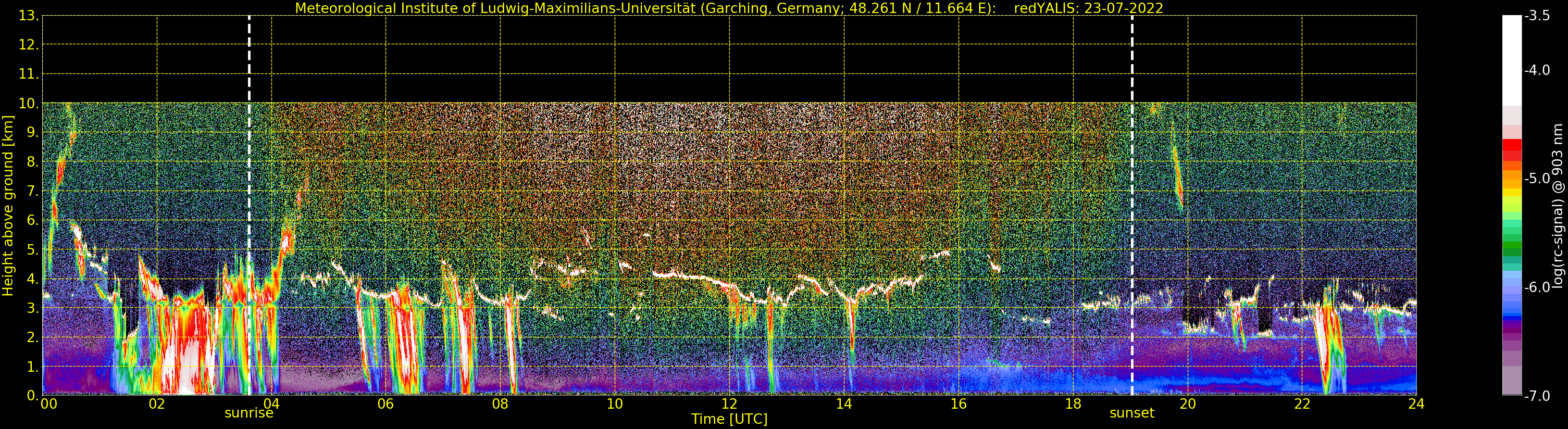Image resolution: width=1568 pixels, height=429 pixels.
Task: Click the x-axis tick label '16'
Action: pyautogui.click(x=958, y=404)
